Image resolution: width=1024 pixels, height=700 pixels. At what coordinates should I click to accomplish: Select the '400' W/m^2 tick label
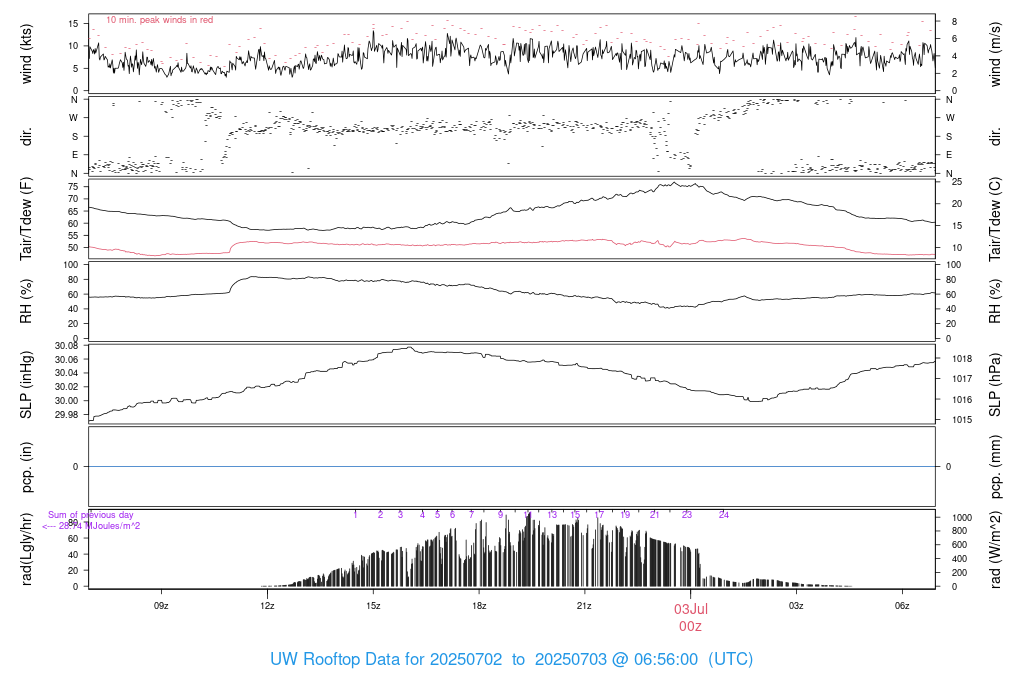tap(959, 559)
